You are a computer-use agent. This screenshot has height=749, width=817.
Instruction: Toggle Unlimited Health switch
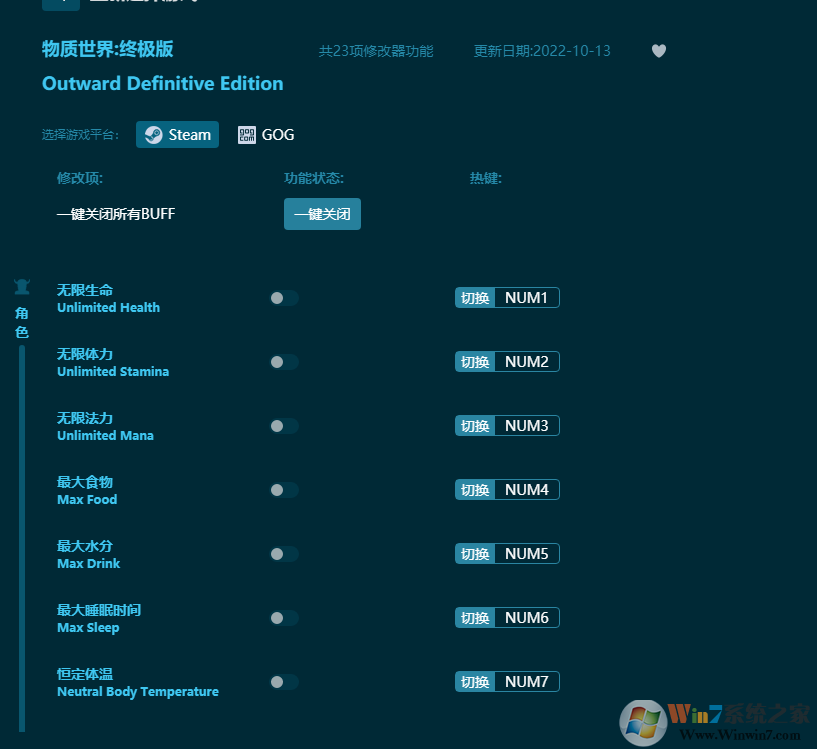click(284, 298)
